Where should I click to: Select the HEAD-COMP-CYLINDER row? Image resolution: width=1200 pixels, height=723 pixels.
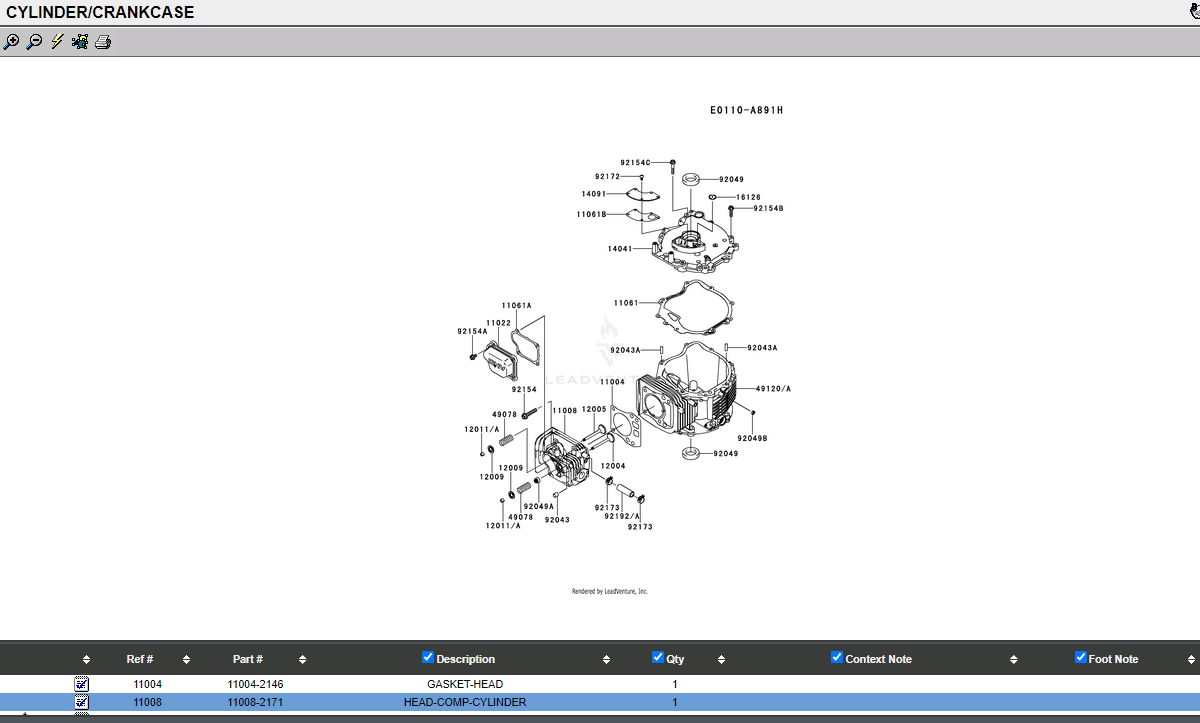pyautogui.click(x=600, y=702)
